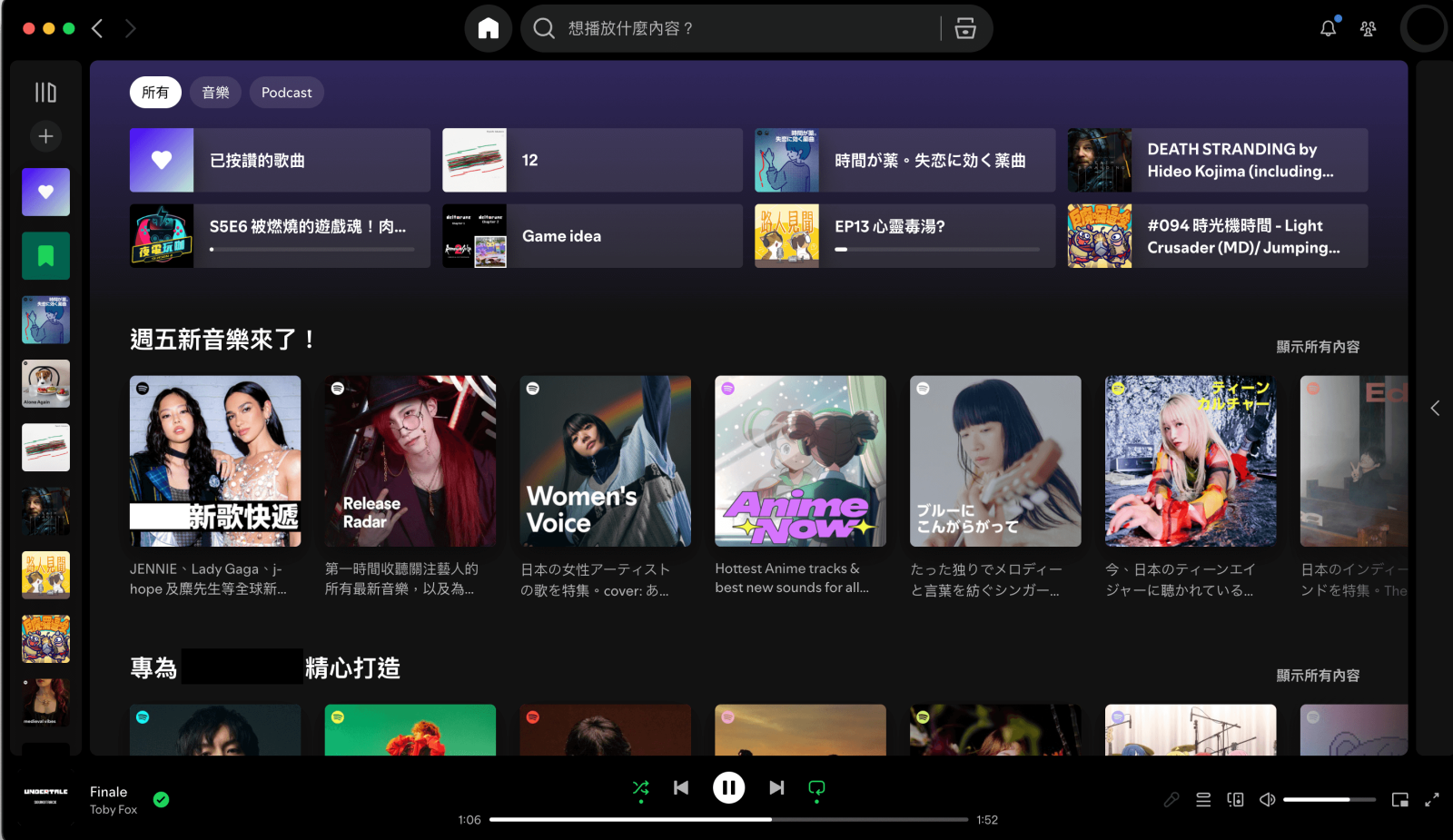This screenshot has width=1453, height=840.
Task: Open #094 時光機時間 episode card
Action: click(x=1218, y=235)
